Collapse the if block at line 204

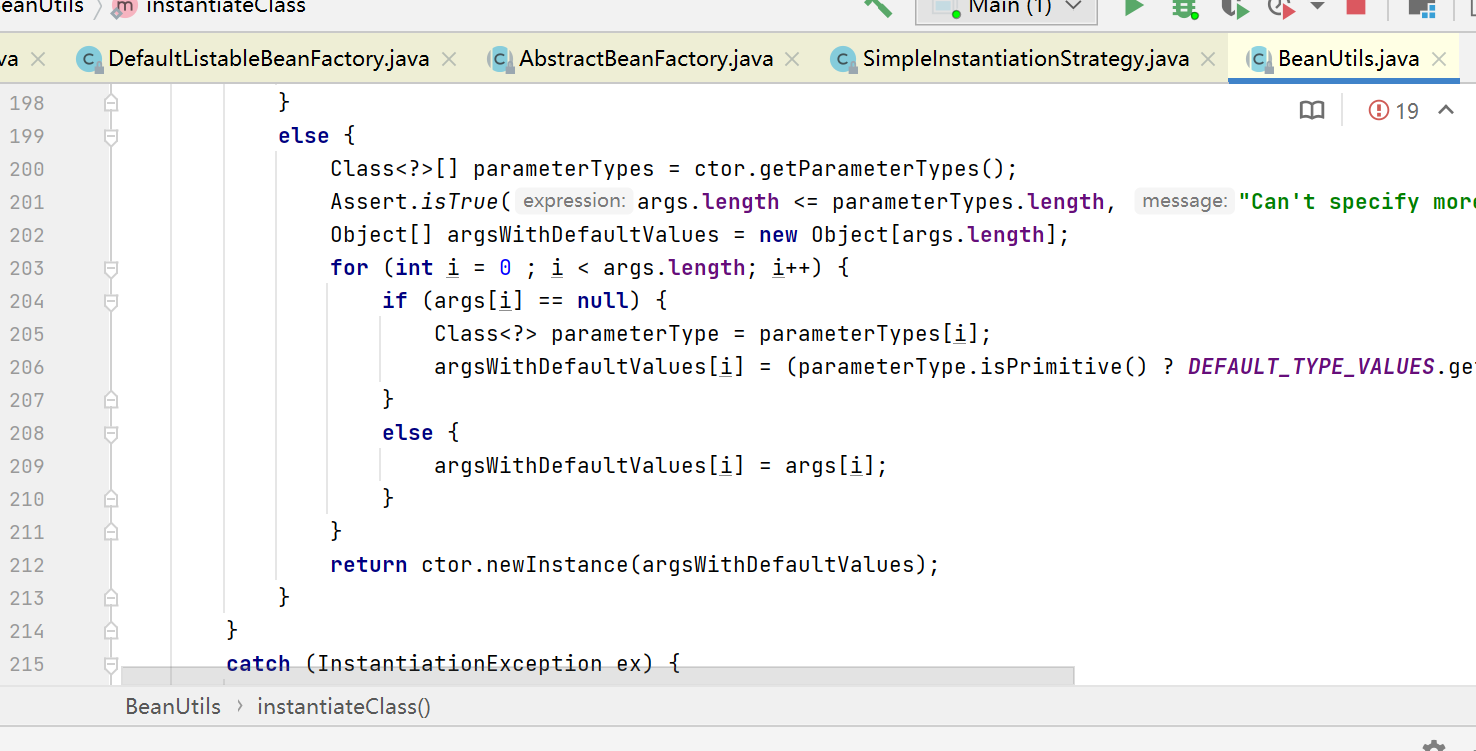pos(111,301)
